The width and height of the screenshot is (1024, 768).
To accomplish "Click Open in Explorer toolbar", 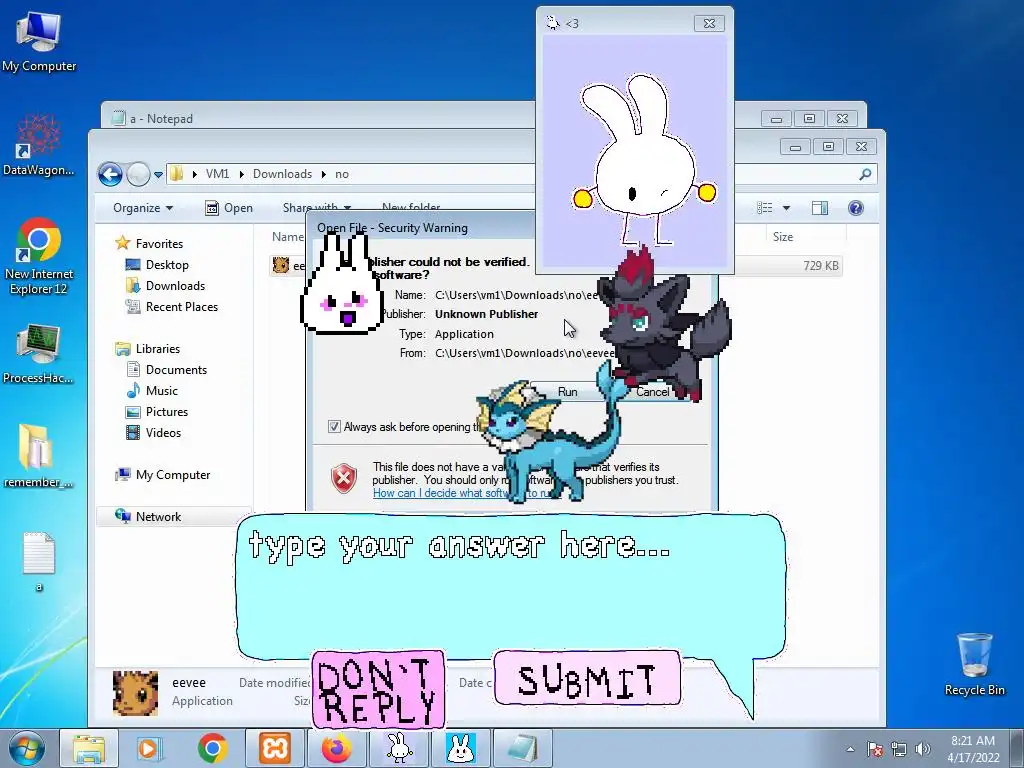I will click(229, 208).
